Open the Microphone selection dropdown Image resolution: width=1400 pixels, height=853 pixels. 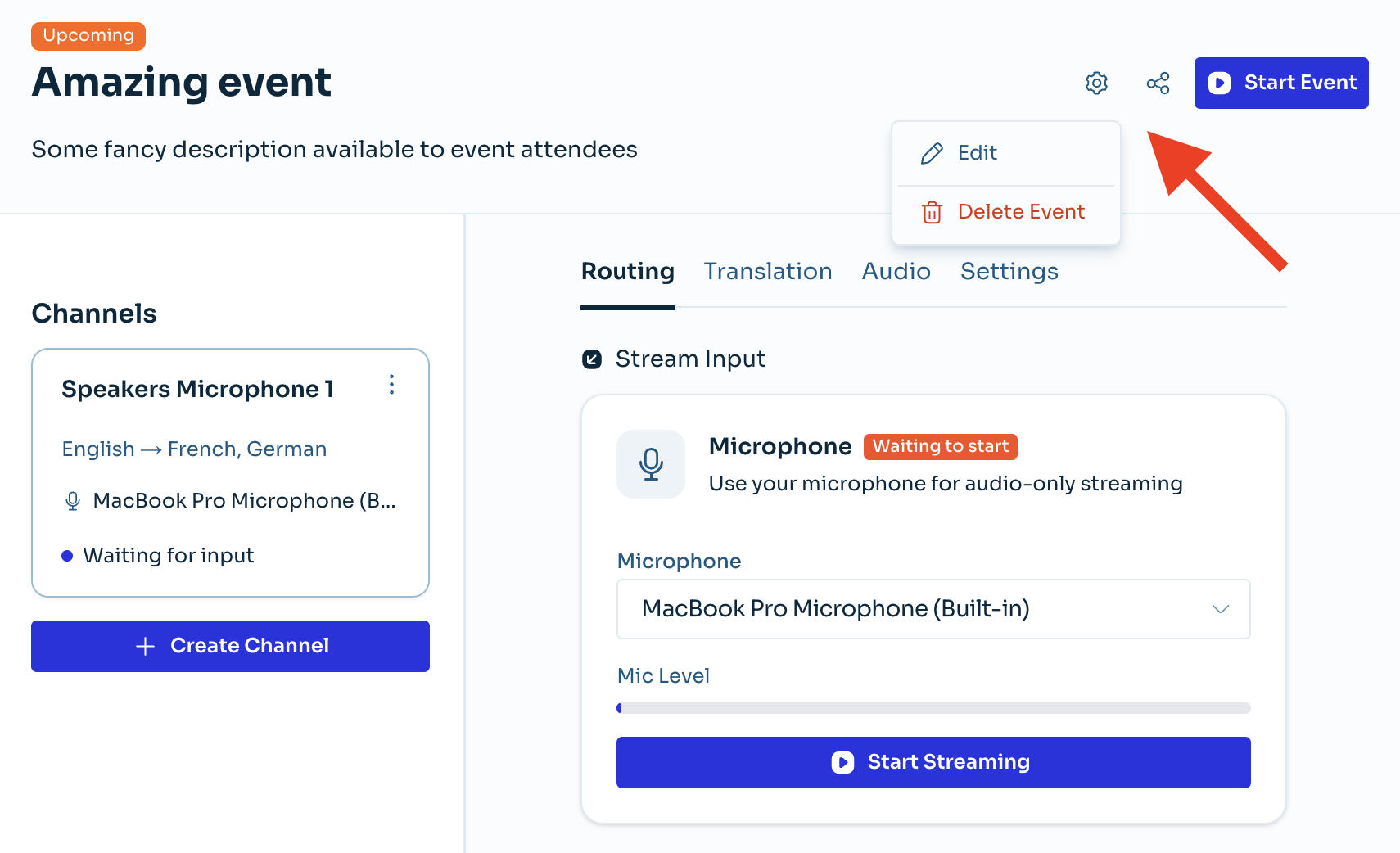tap(933, 609)
